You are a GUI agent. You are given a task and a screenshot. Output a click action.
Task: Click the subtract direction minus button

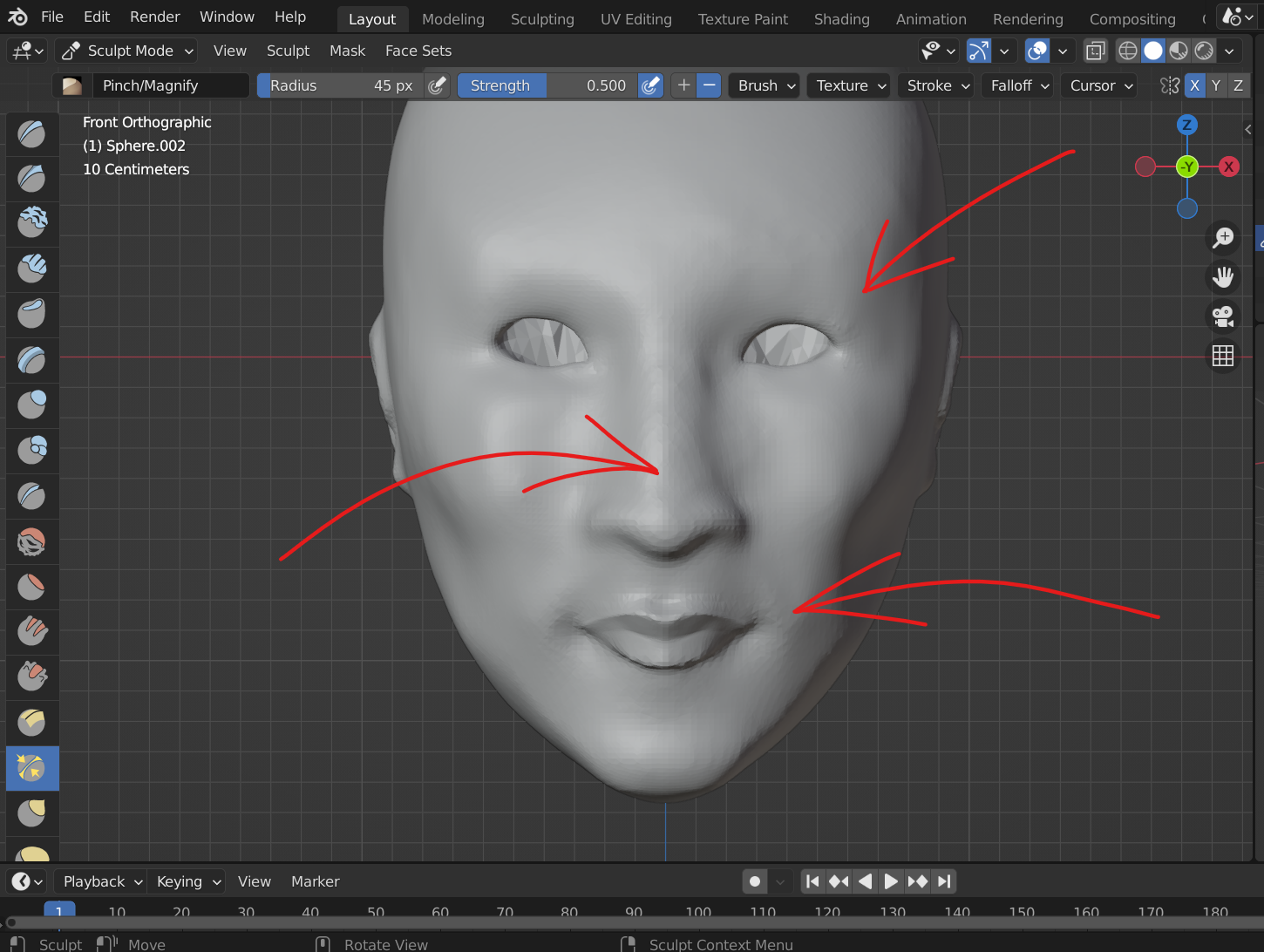(x=710, y=85)
